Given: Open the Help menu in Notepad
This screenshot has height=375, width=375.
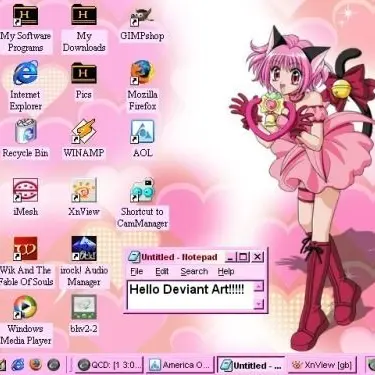Looking at the screenshot, I should coord(226,272).
